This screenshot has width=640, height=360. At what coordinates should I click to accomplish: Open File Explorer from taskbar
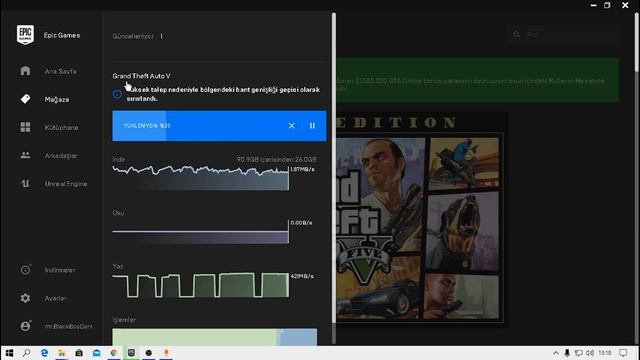(62, 353)
